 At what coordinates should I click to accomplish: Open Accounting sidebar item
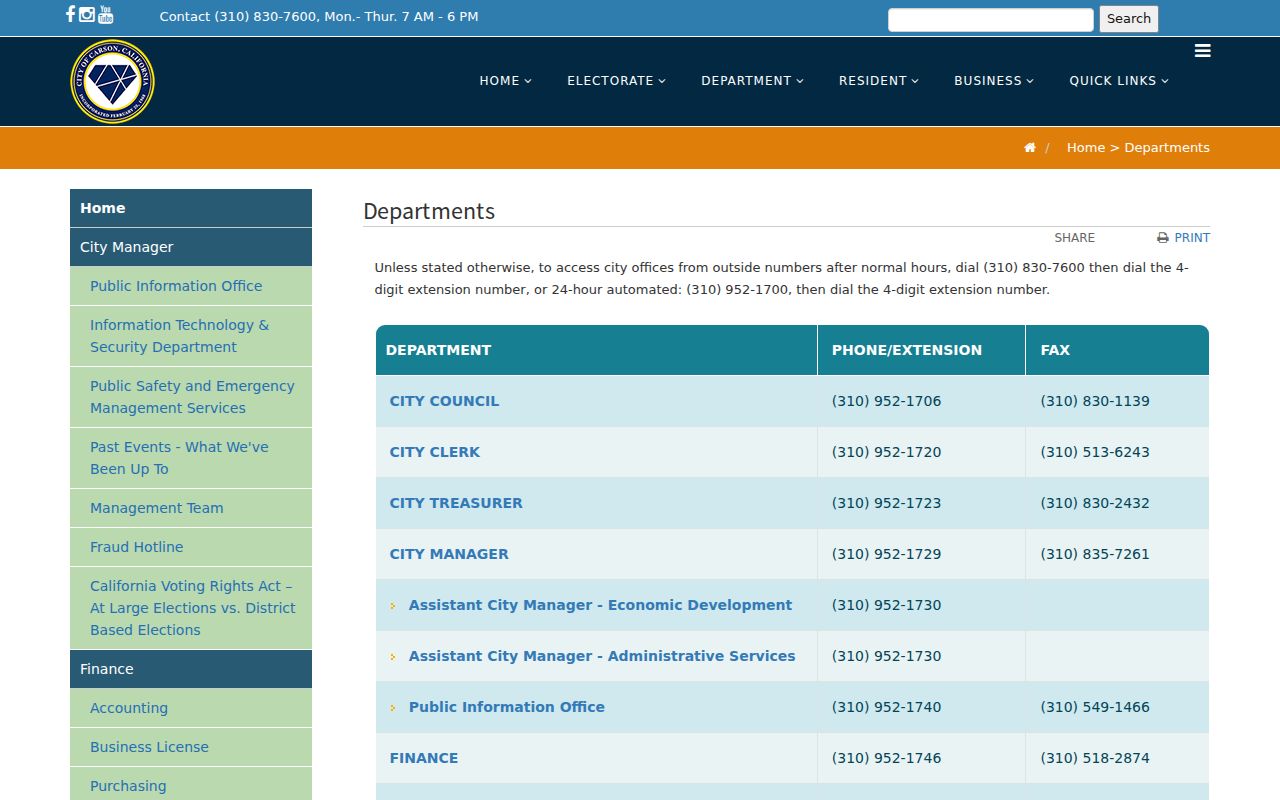tap(191, 708)
